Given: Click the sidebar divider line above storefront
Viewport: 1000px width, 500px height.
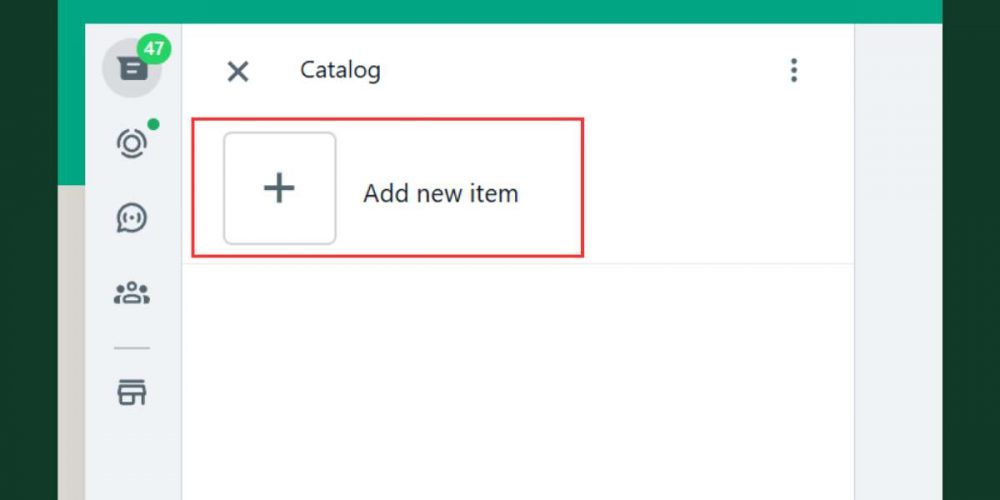Looking at the screenshot, I should 132,348.
